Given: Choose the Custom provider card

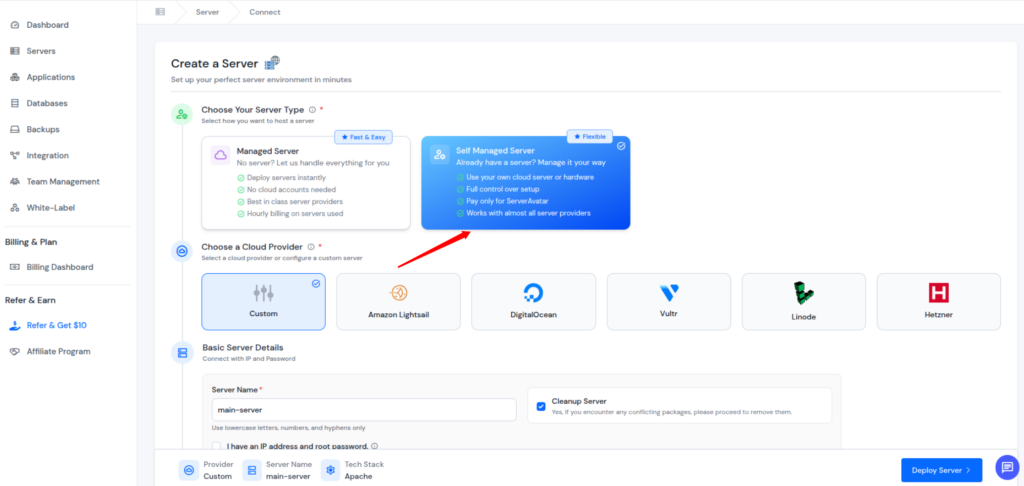Looking at the screenshot, I should 263,302.
